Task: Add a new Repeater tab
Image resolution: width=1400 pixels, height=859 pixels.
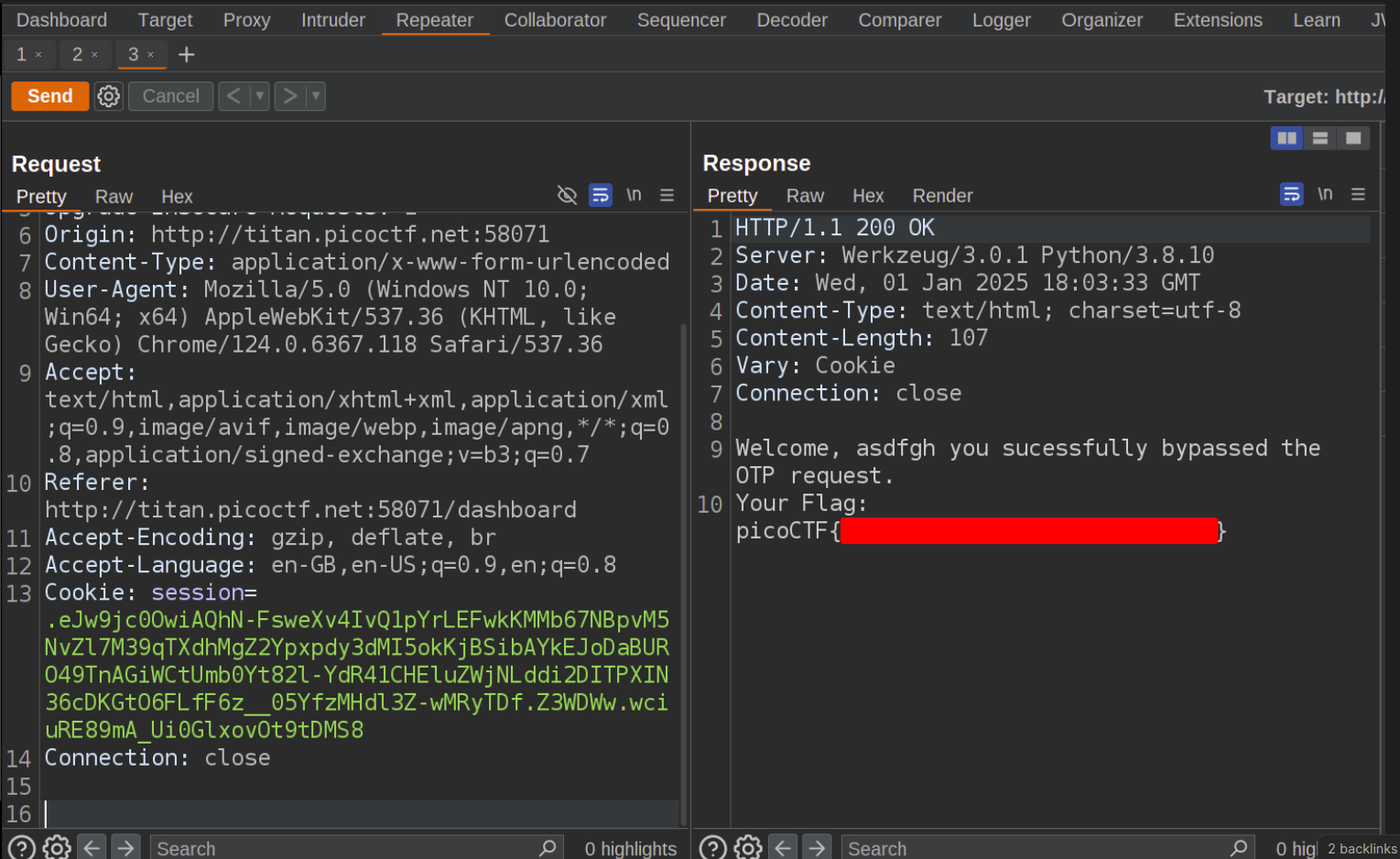Action: (x=187, y=54)
